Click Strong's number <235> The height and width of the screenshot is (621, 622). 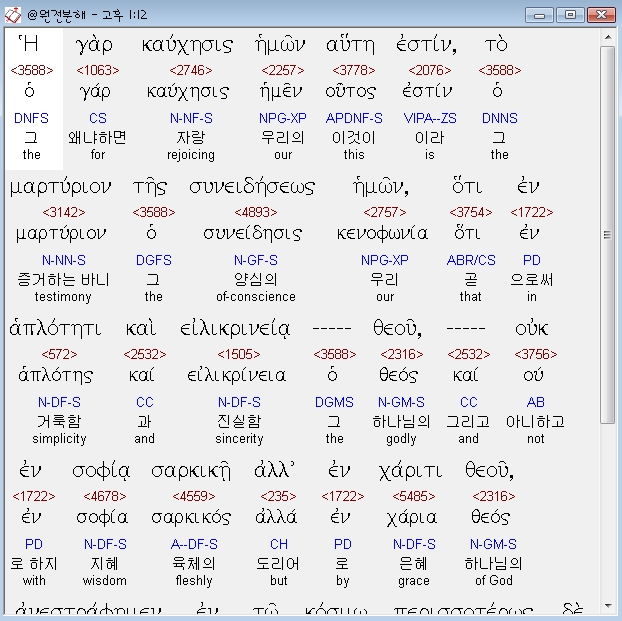point(278,496)
